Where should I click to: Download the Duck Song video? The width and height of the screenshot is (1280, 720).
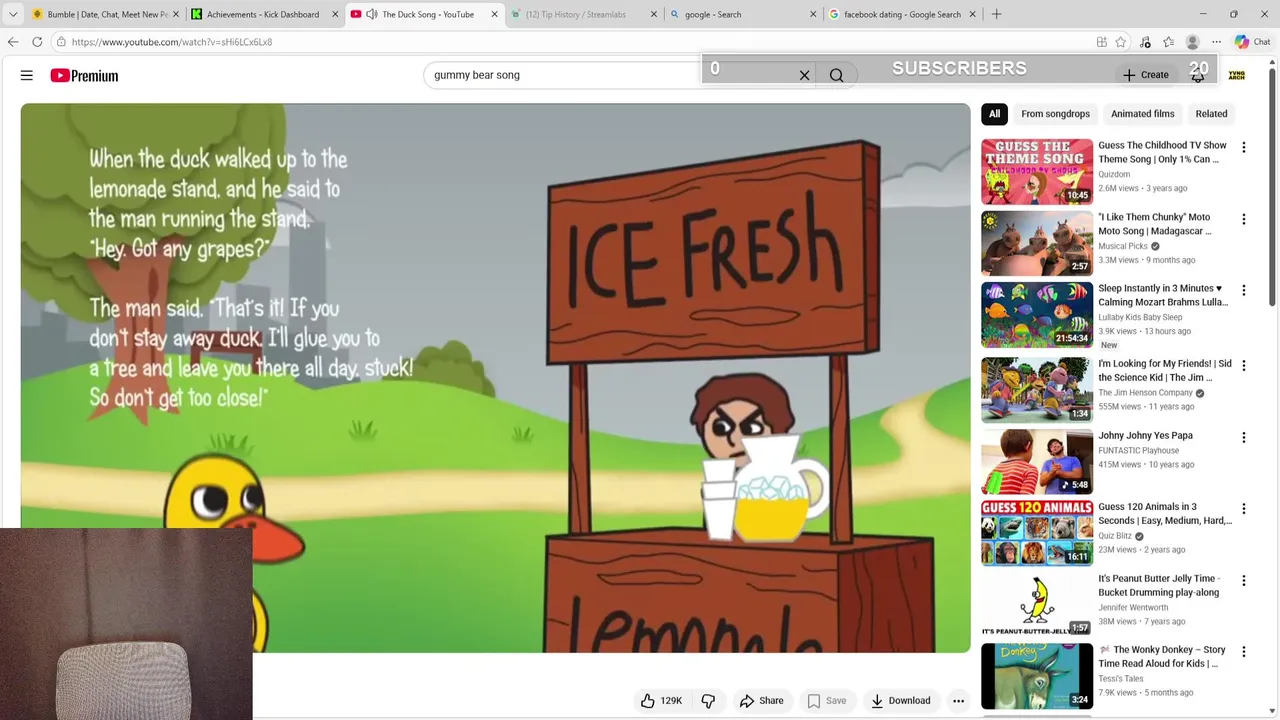click(900, 701)
